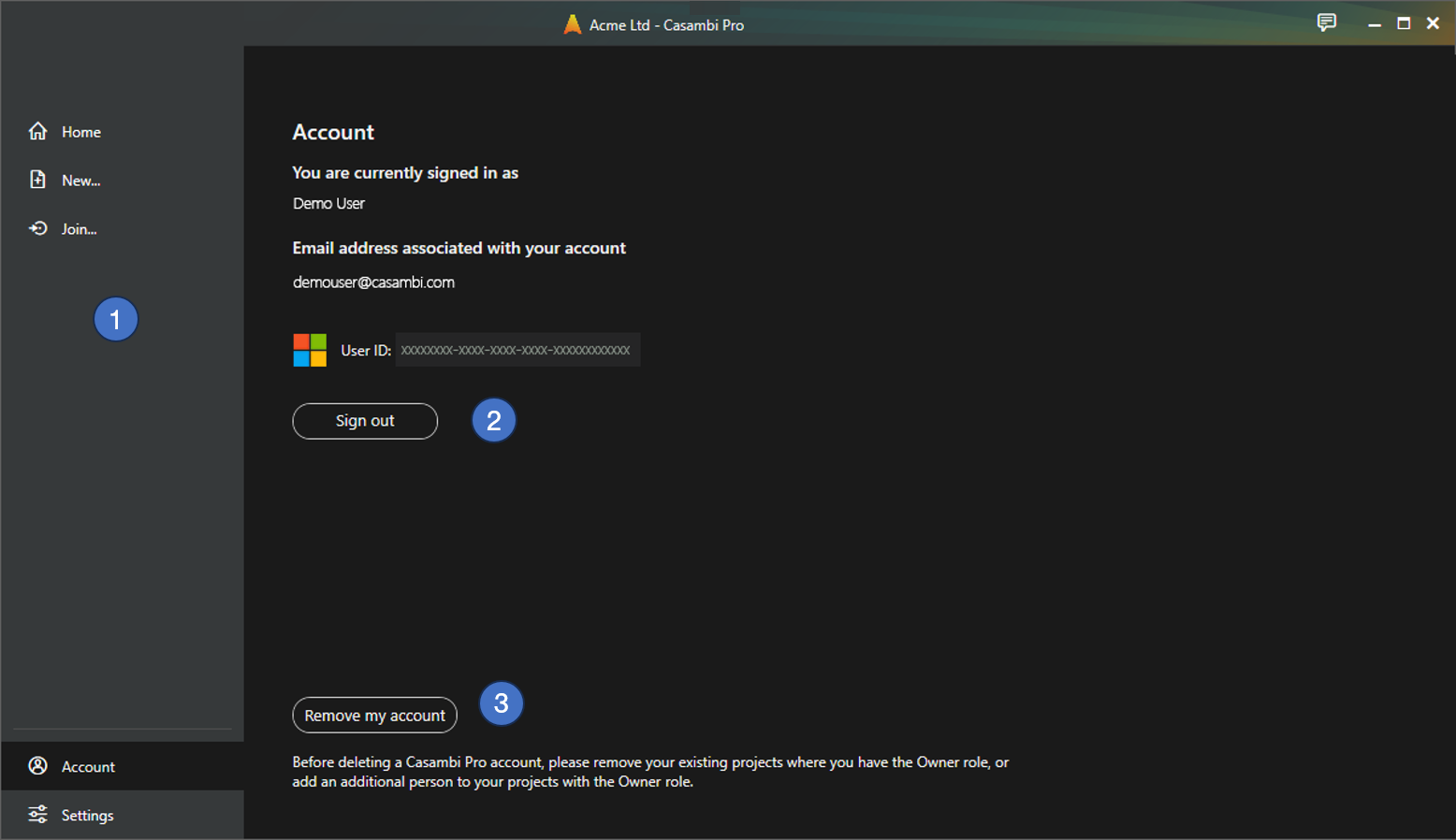Click inside the masked User ID field
The width and height of the screenshot is (1456, 840).
pos(517,350)
